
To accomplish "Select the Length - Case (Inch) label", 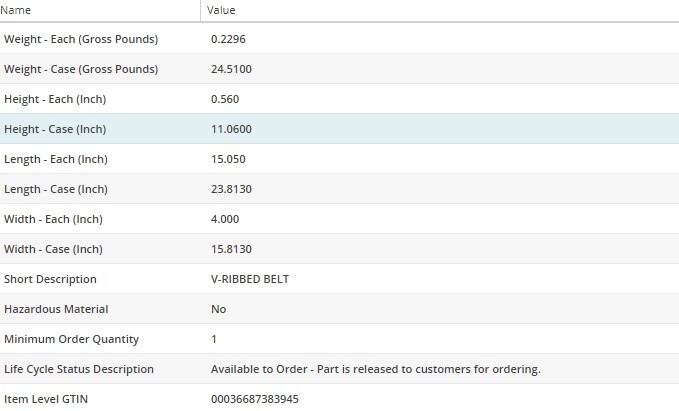I will [55, 189].
